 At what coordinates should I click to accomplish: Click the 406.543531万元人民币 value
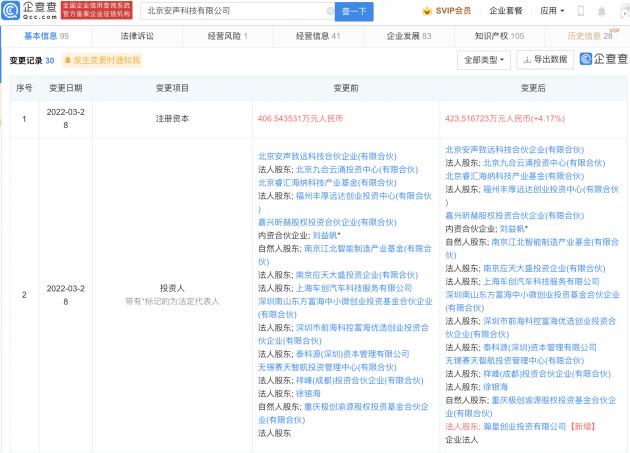pyautogui.click(x=300, y=119)
